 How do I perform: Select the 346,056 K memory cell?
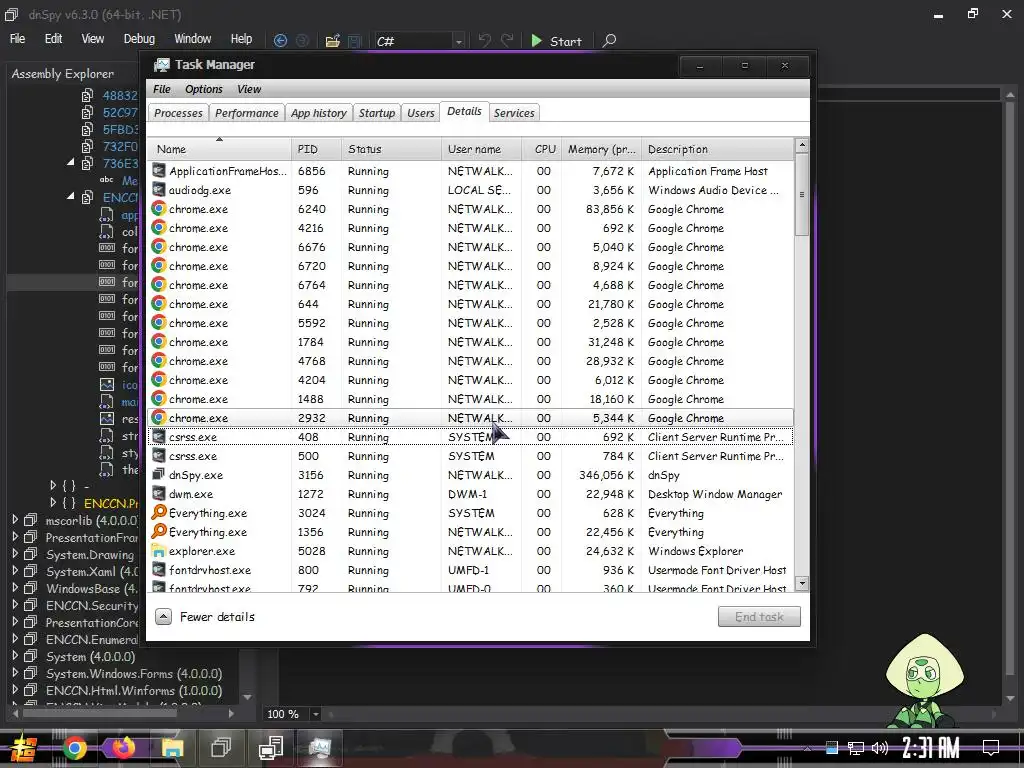[x=606, y=475]
